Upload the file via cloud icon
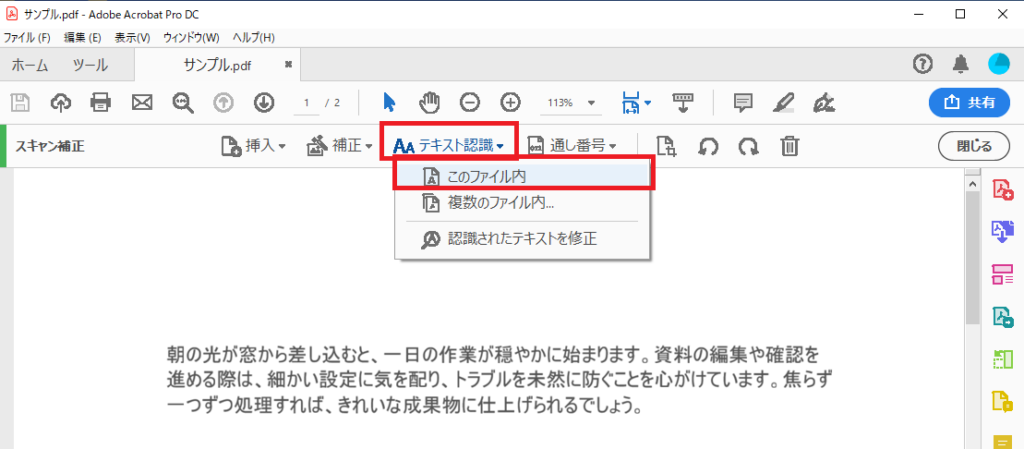 (x=61, y=102)
